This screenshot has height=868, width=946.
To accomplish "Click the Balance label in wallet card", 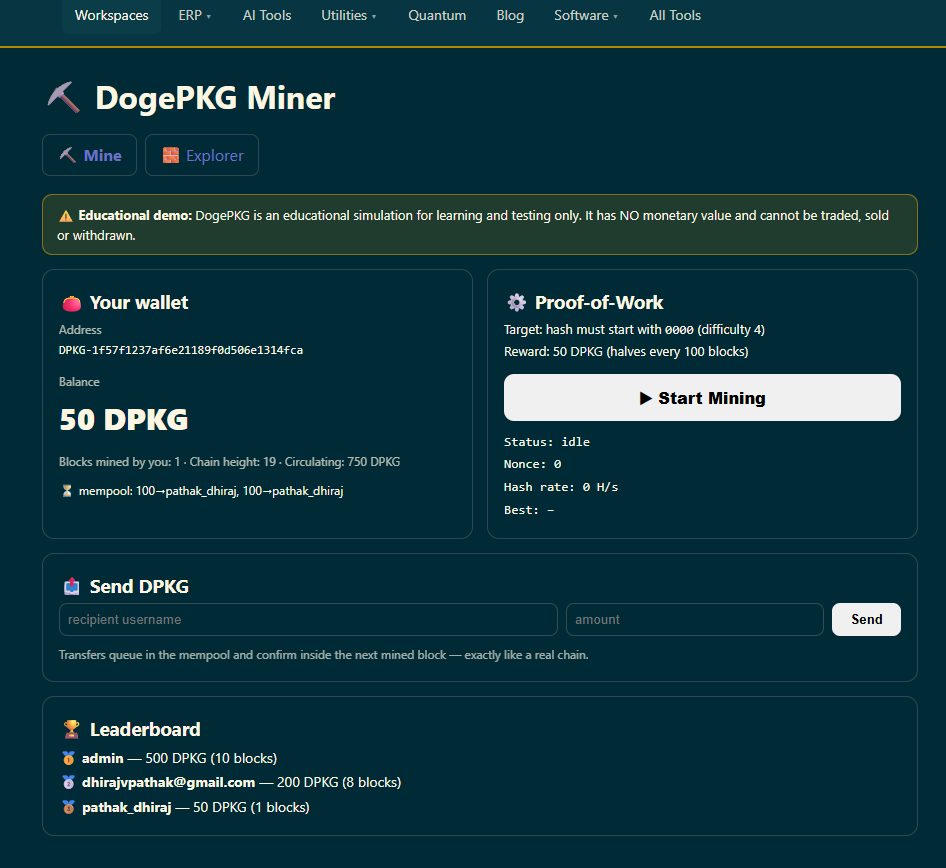I will click(x=79, y=382).
